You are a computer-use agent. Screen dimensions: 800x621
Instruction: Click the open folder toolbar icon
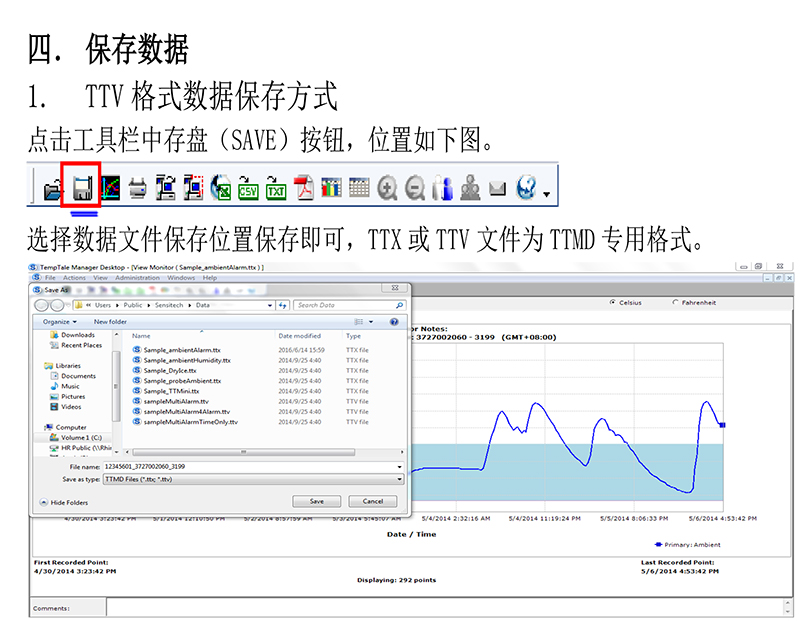(x=52, y=188)
